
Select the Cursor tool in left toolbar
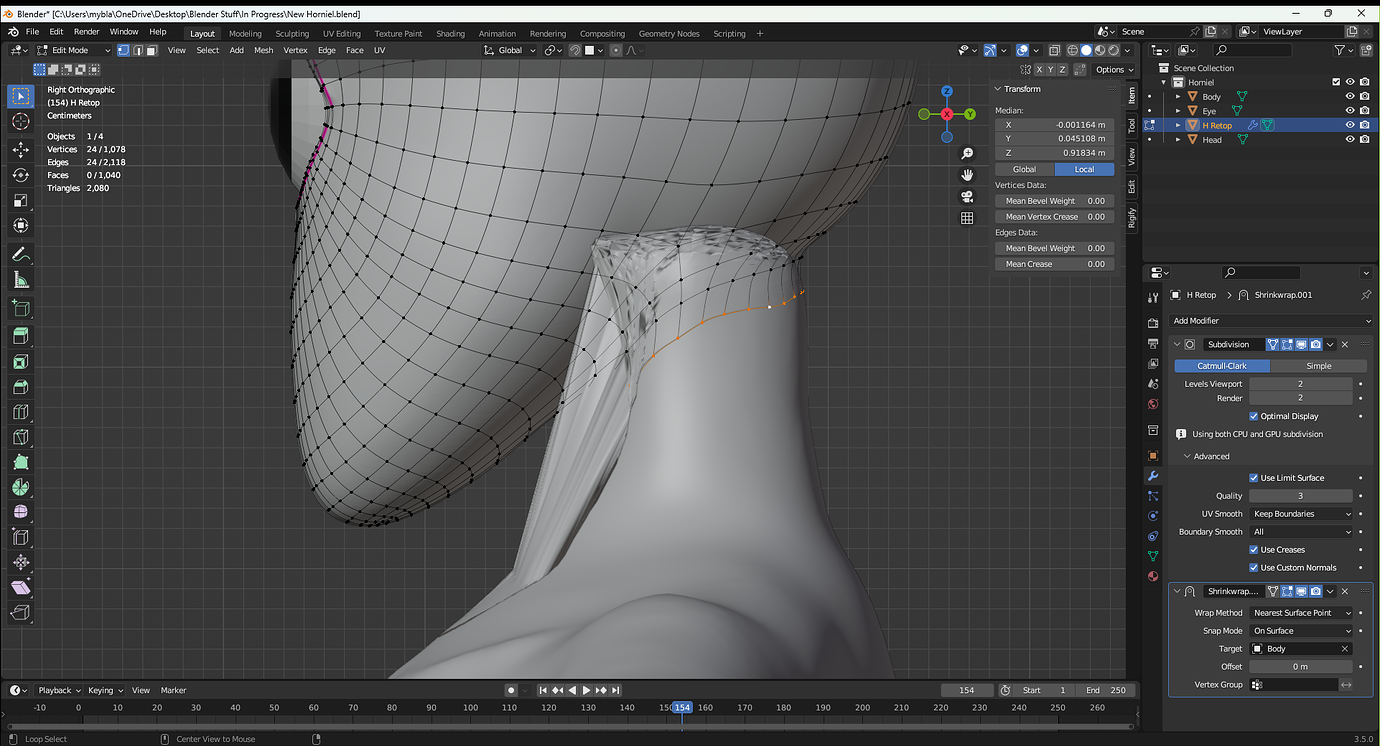tap(21, 121)
